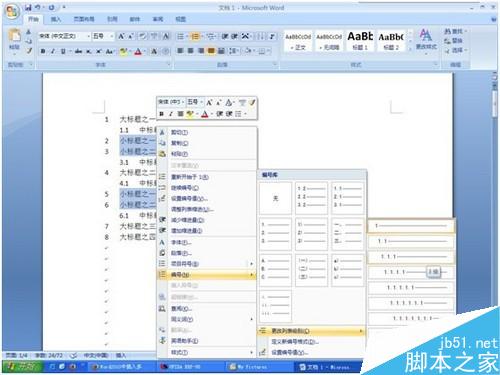Screen dimensions: 500x375
Task: Switch to Insert (插入) ribbon tab
Action: click(56, 19)
